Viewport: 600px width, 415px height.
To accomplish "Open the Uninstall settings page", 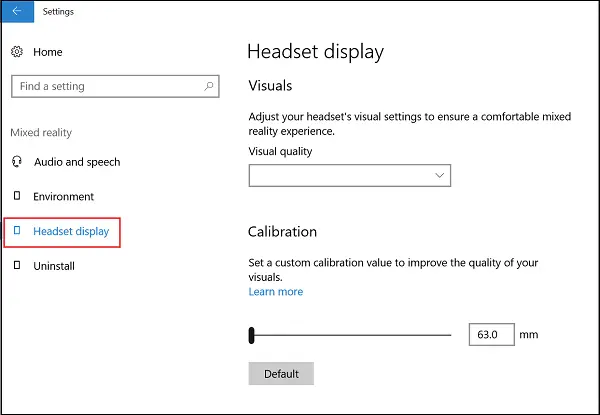I will click(x=54, y=266).
